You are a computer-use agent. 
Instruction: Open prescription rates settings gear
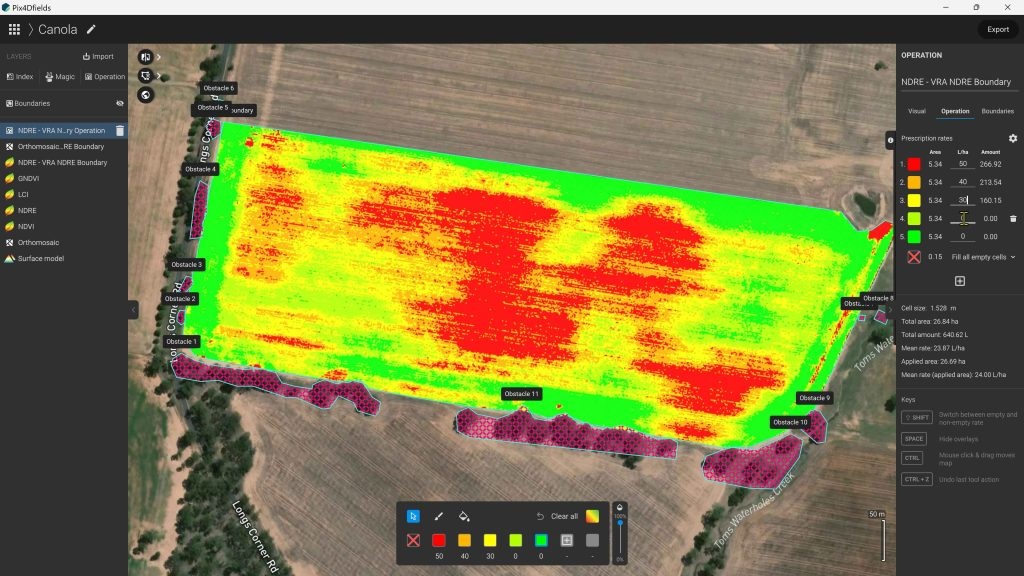point(1012,138)
